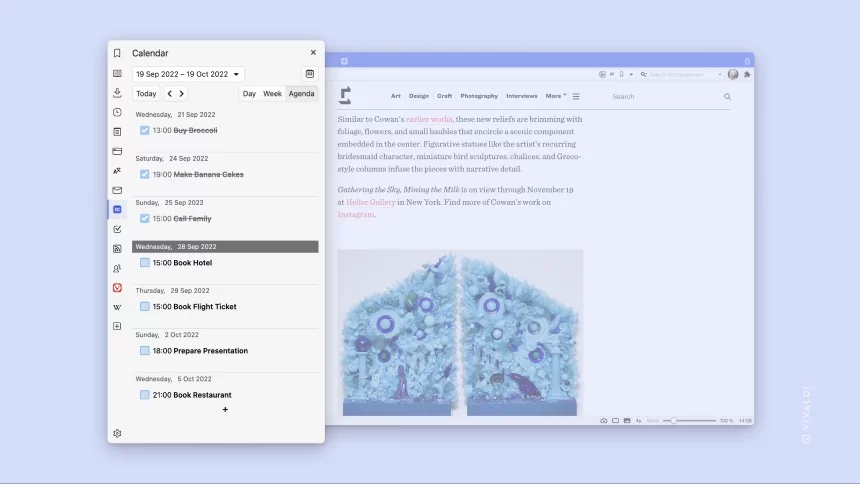Open the Downloads panel icon
The height and width of the screenshot is (484, 860).
point(117,93)
